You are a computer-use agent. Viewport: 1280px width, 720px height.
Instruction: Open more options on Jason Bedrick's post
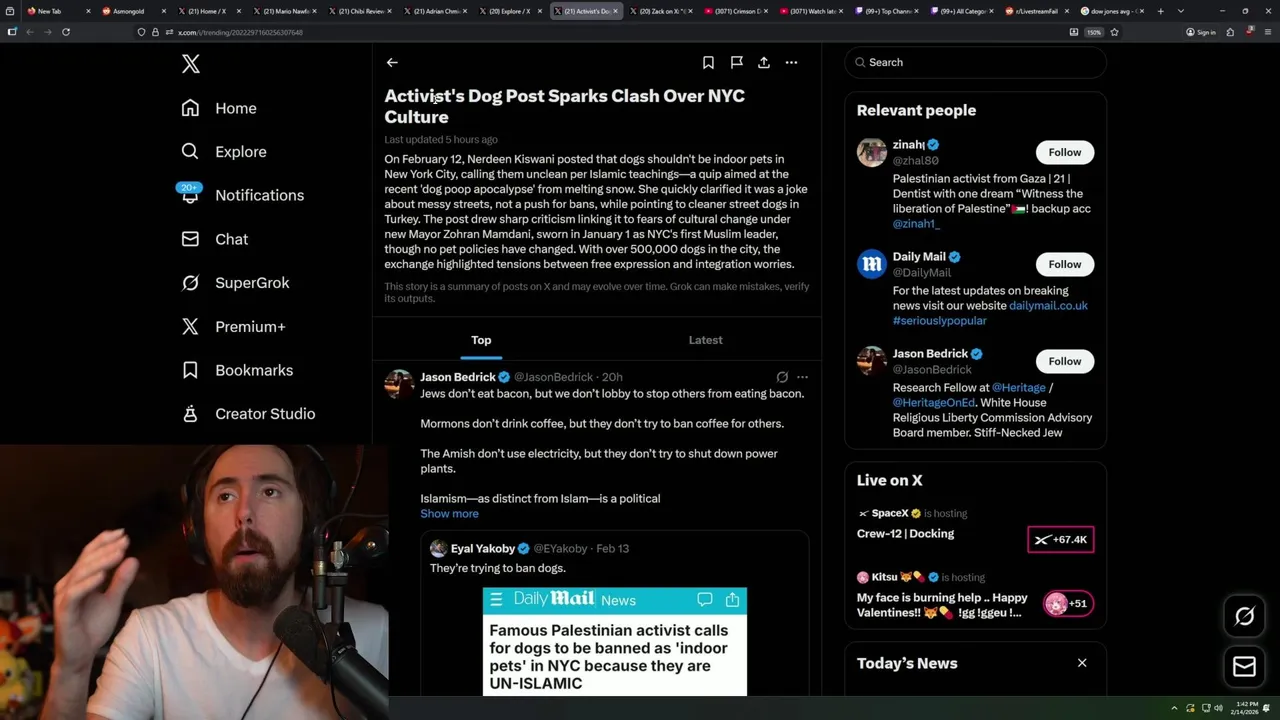802,377
